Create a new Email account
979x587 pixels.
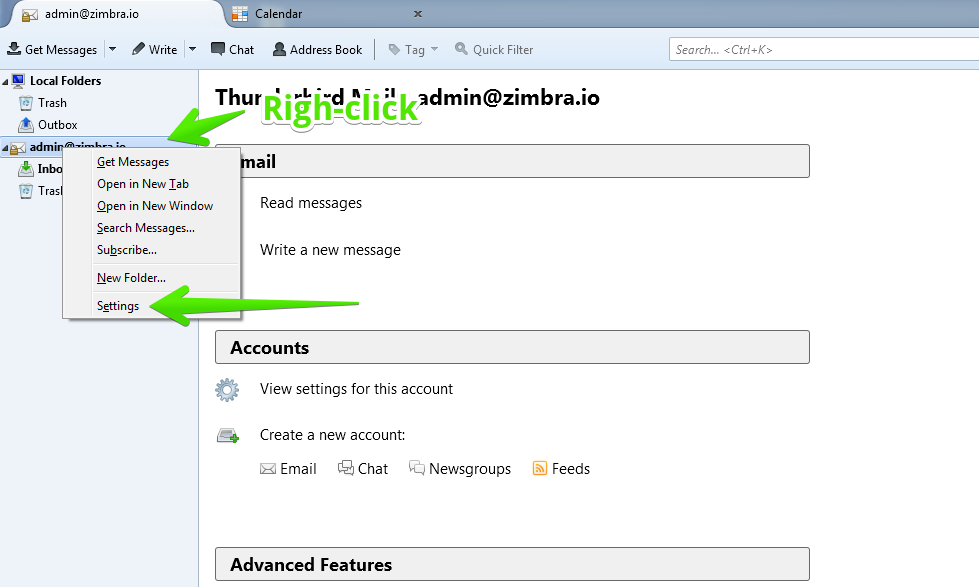pyautogui.click(x=288, y=469)
